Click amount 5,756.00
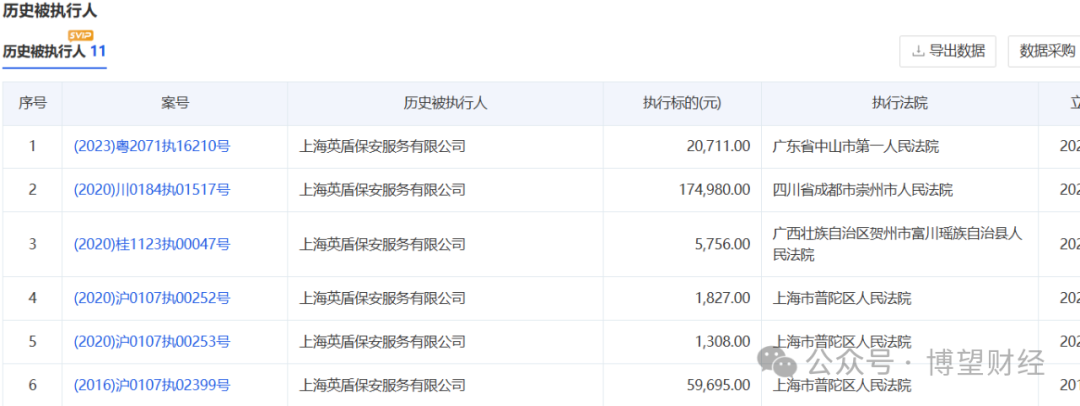1080x406 pixels. [722, 243]
